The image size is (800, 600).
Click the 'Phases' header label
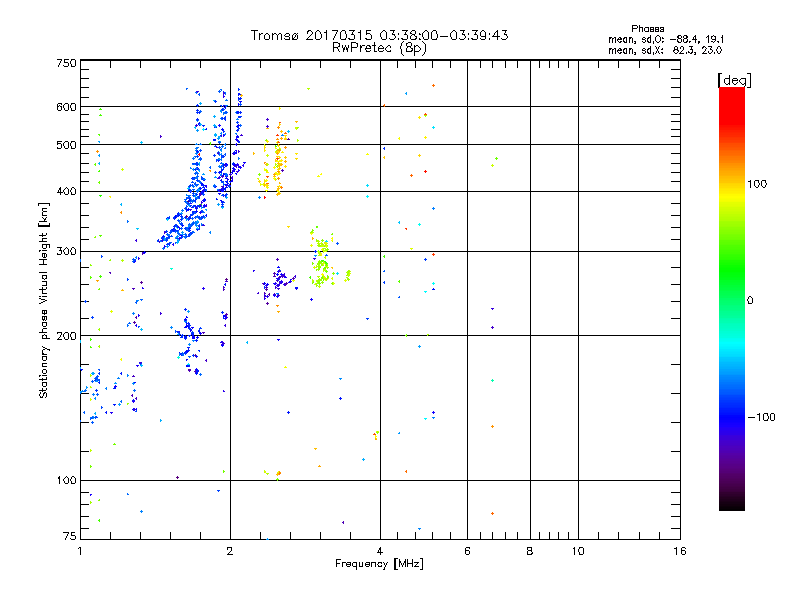[x=647, y=29]
